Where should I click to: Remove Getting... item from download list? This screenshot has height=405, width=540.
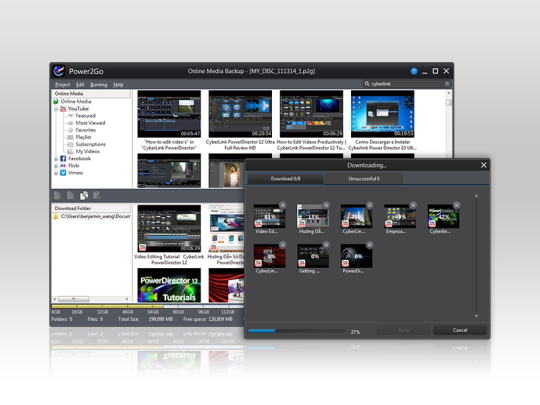(x=326, y=245)
